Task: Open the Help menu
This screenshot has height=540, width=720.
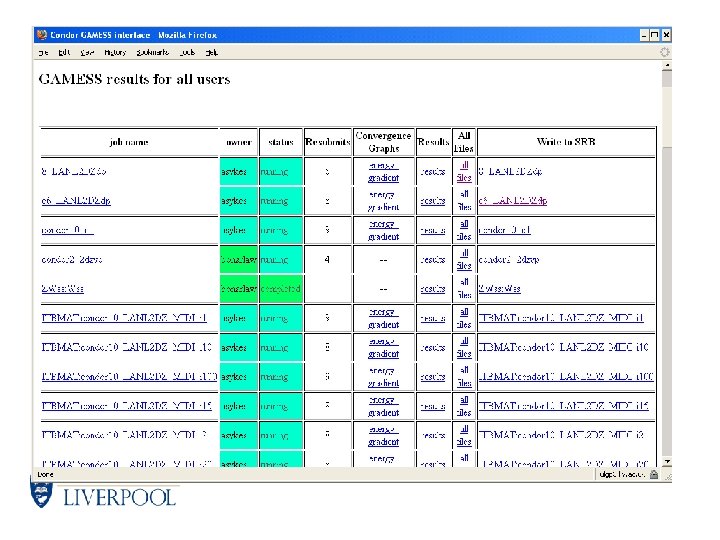Action: [211, 52]
